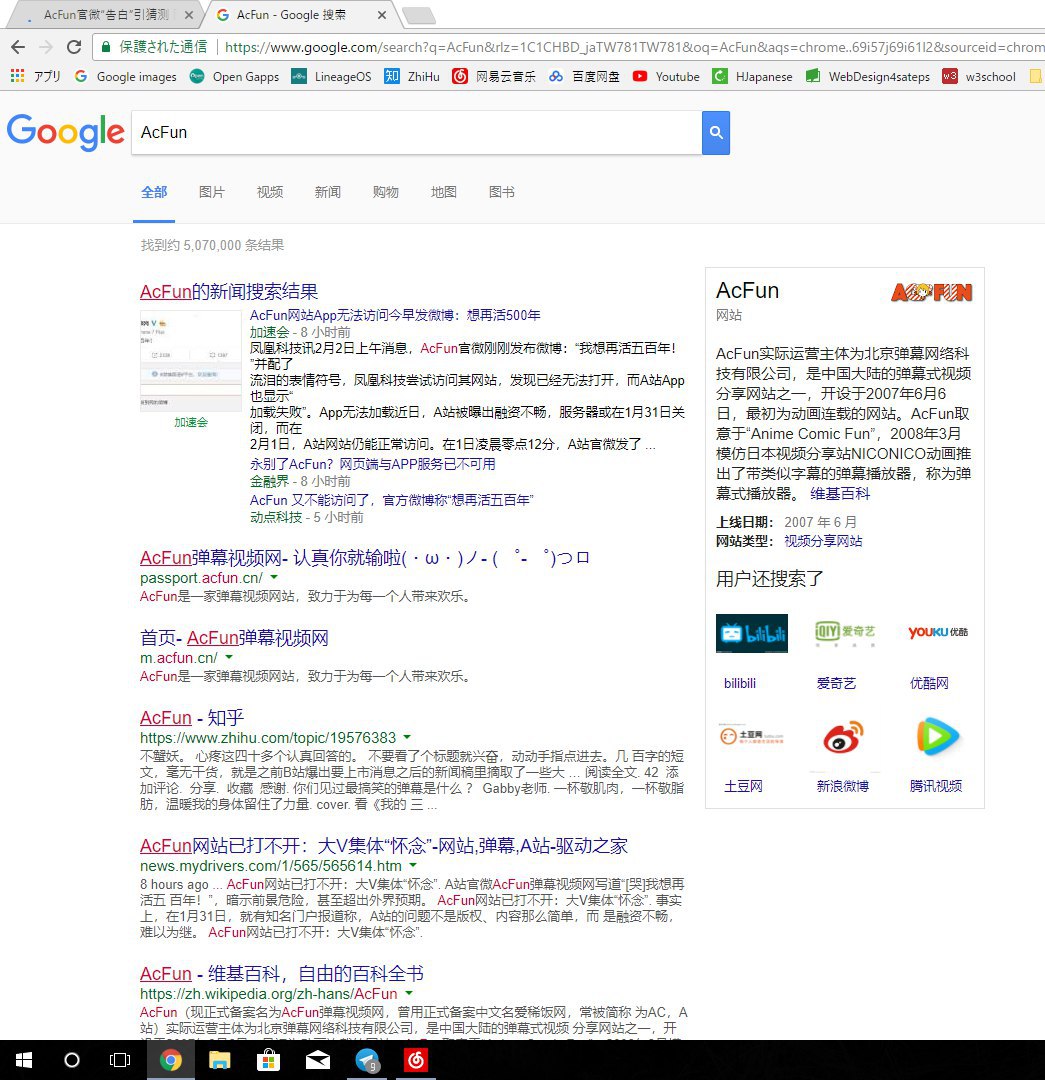The height and width of the screenshot is (1080, 1045).
Task: Open File Explorer from the taskbar
Action: tap(220, 1060)
